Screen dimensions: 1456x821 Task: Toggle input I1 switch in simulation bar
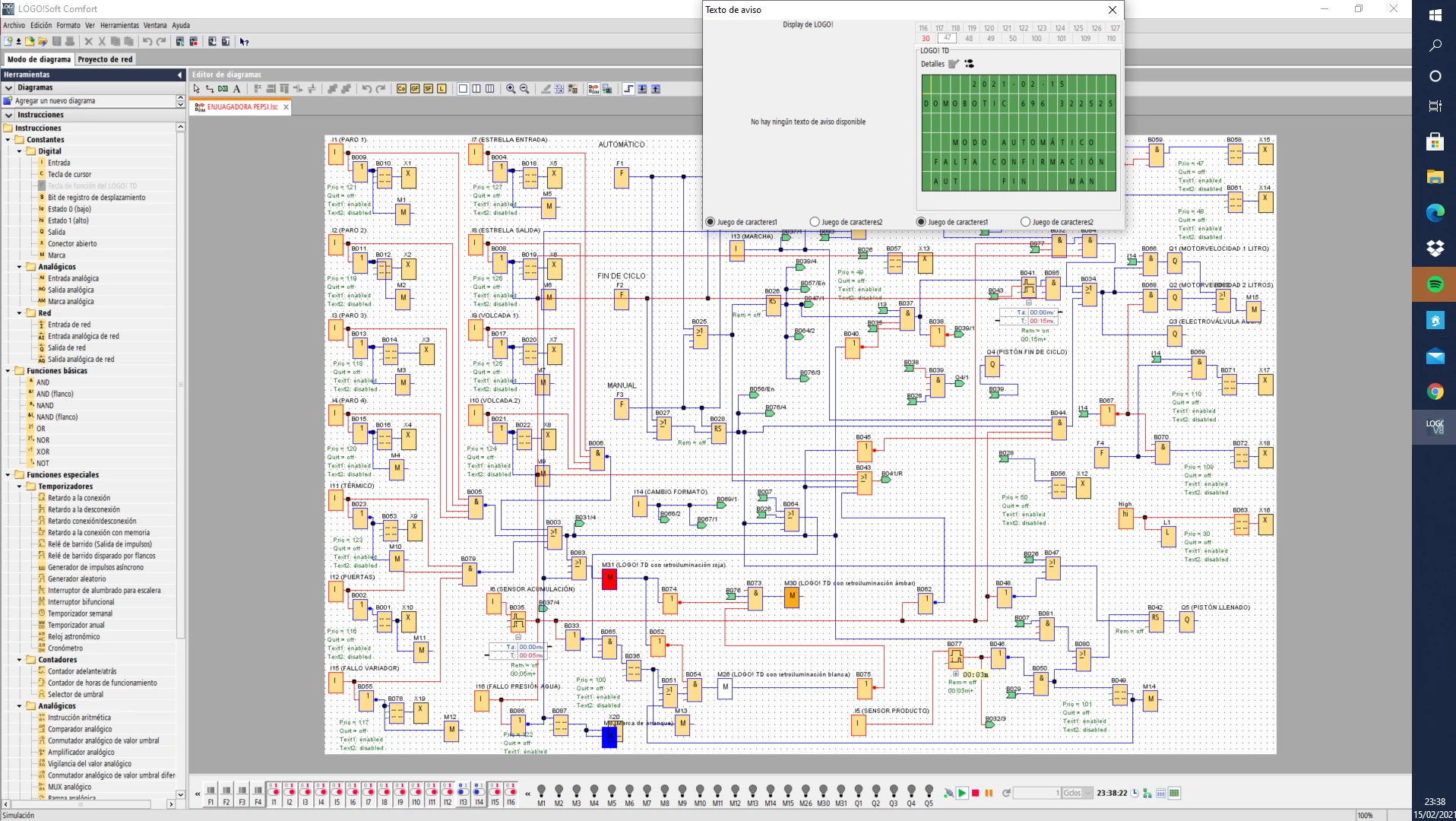click(274, 791)
